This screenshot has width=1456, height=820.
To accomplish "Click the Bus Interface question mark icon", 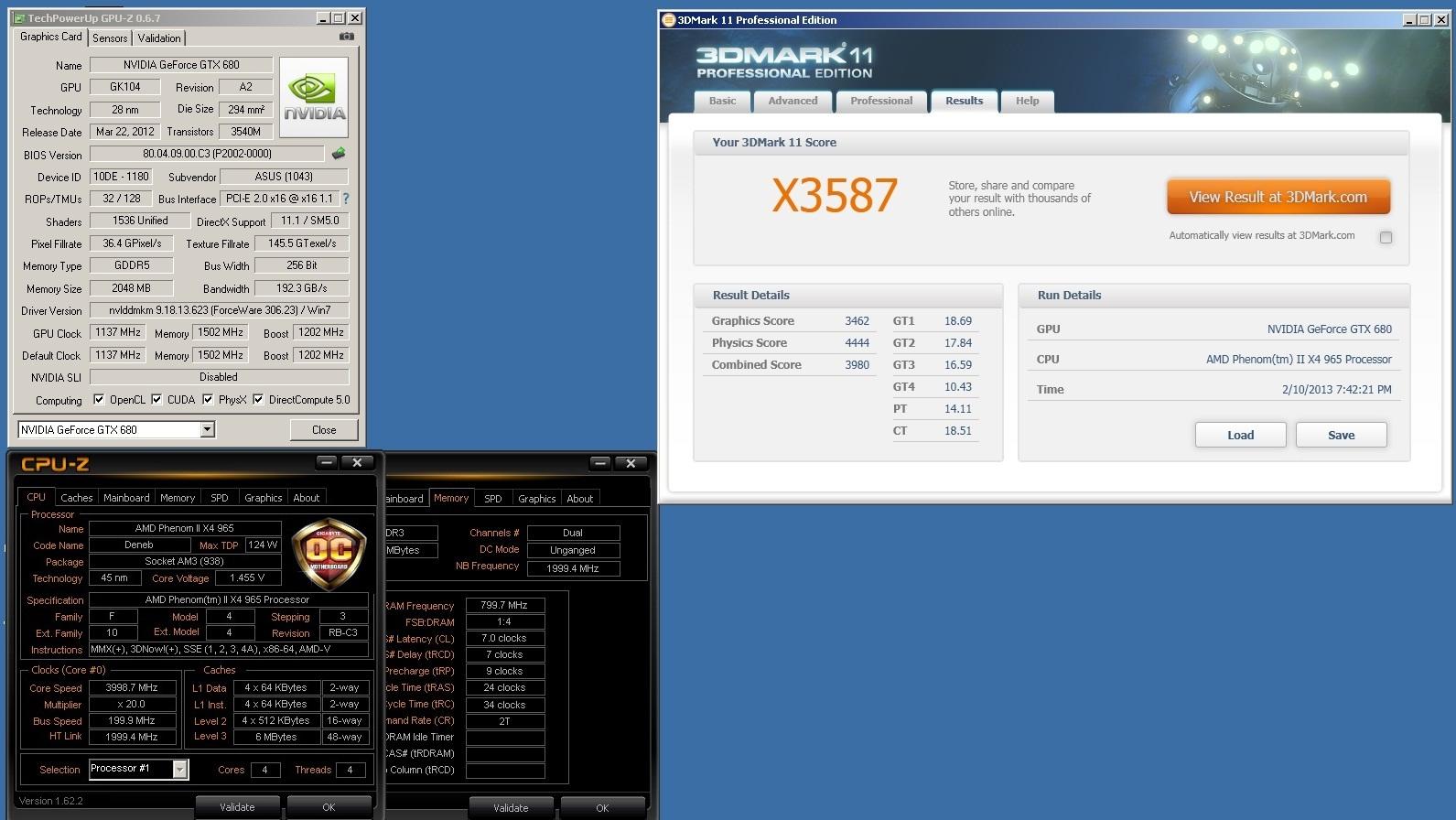I will [345, 199].
